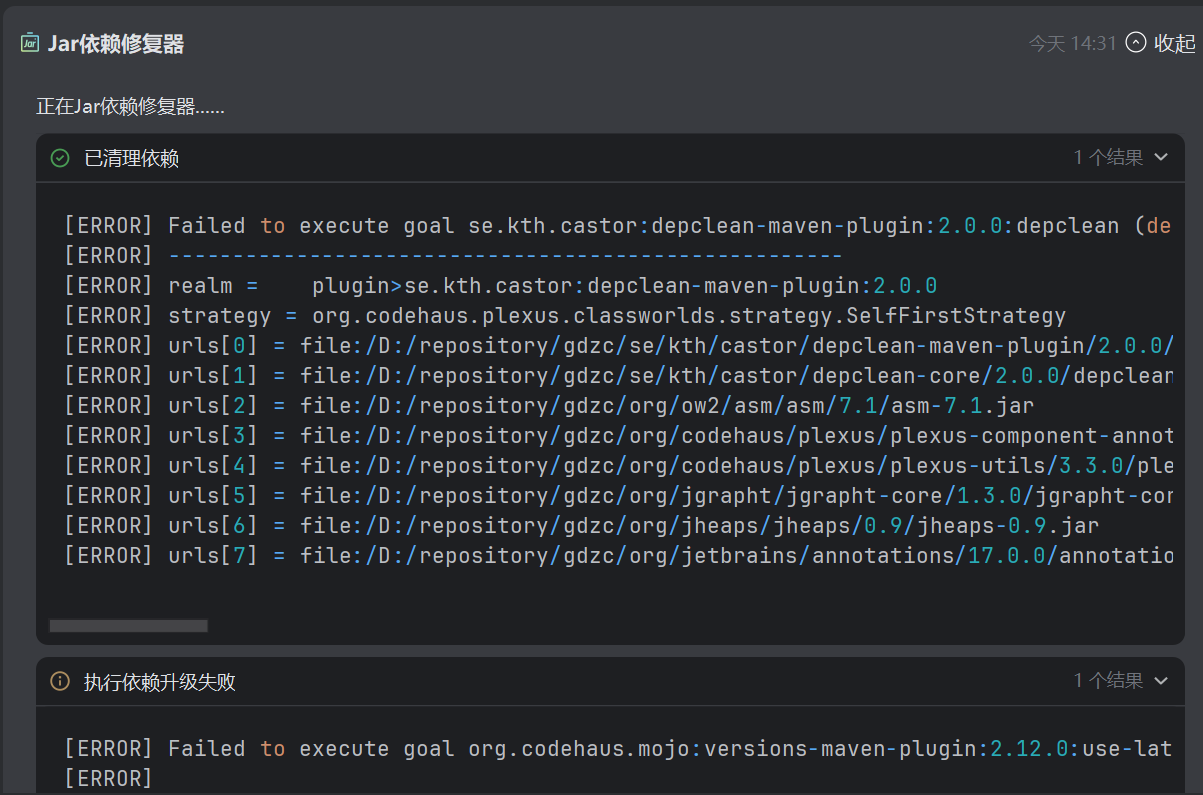Click the Jar依赖修复器 jar icon
Viewport: 1203px width, 795px height.
click(x=30, y=43)
